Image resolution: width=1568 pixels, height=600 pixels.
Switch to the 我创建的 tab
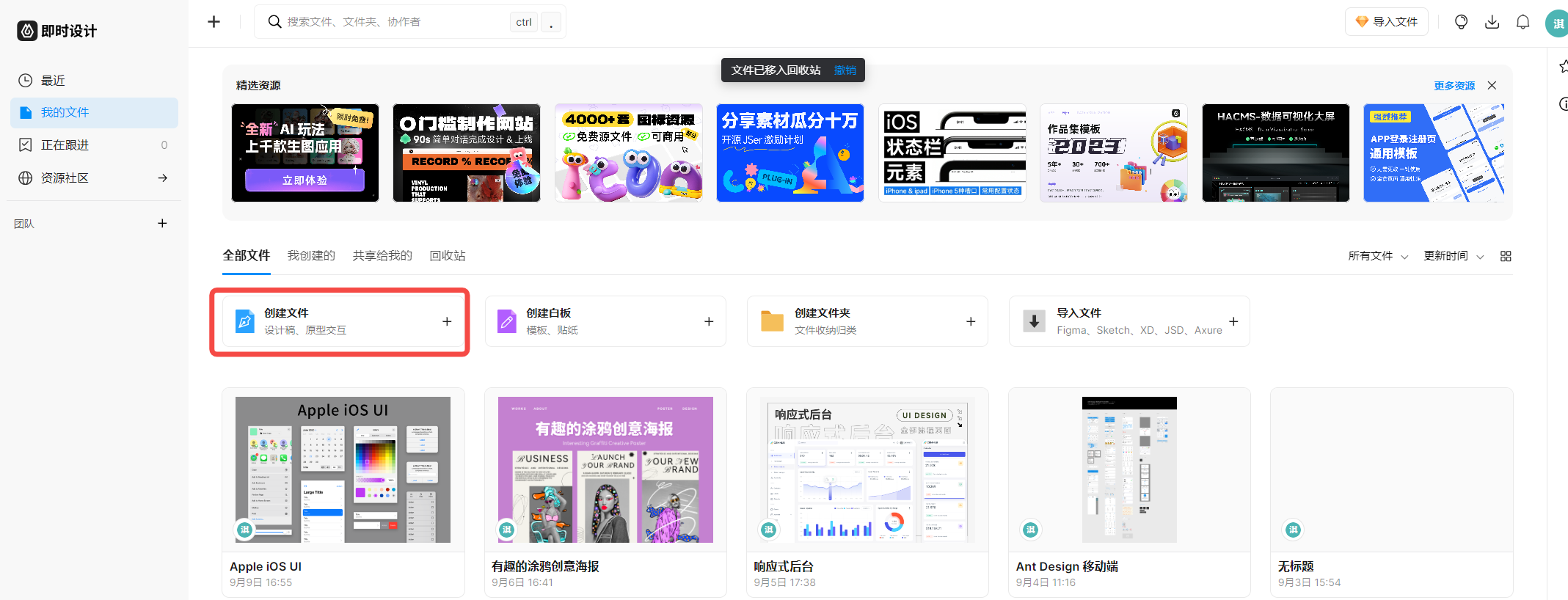pos(311,255)
